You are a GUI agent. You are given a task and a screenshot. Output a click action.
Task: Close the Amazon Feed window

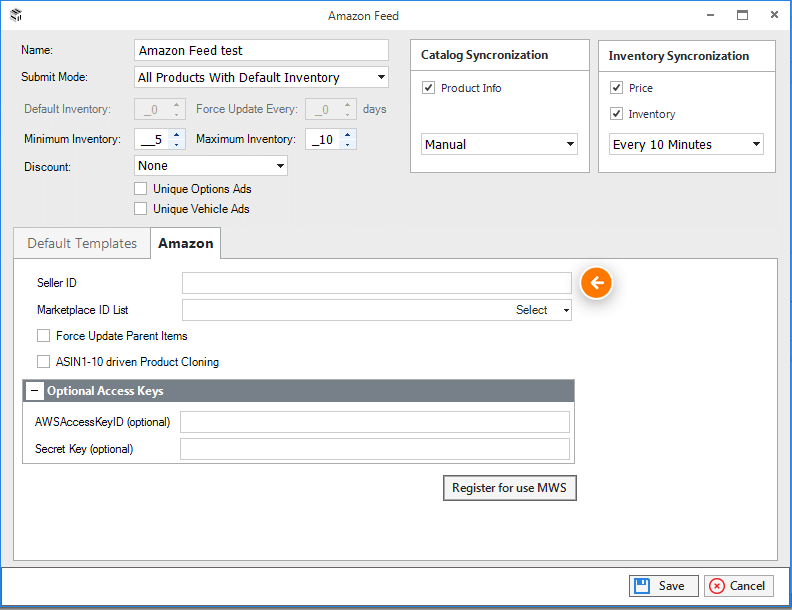[x=774, y=15]
